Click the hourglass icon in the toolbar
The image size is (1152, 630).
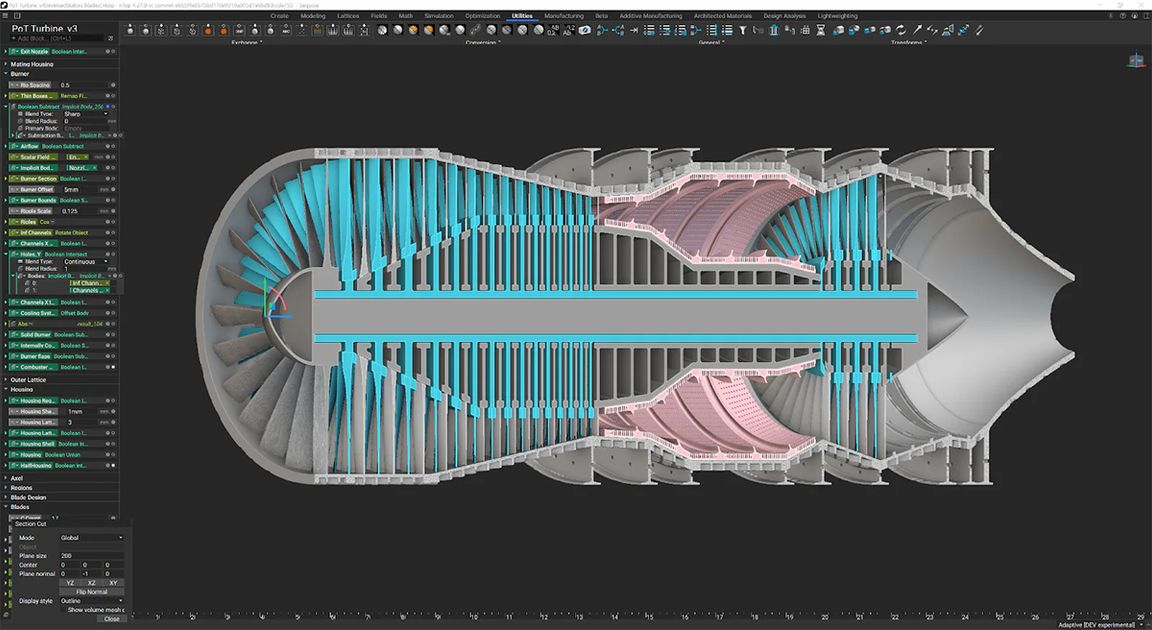(x=820, y=30)
